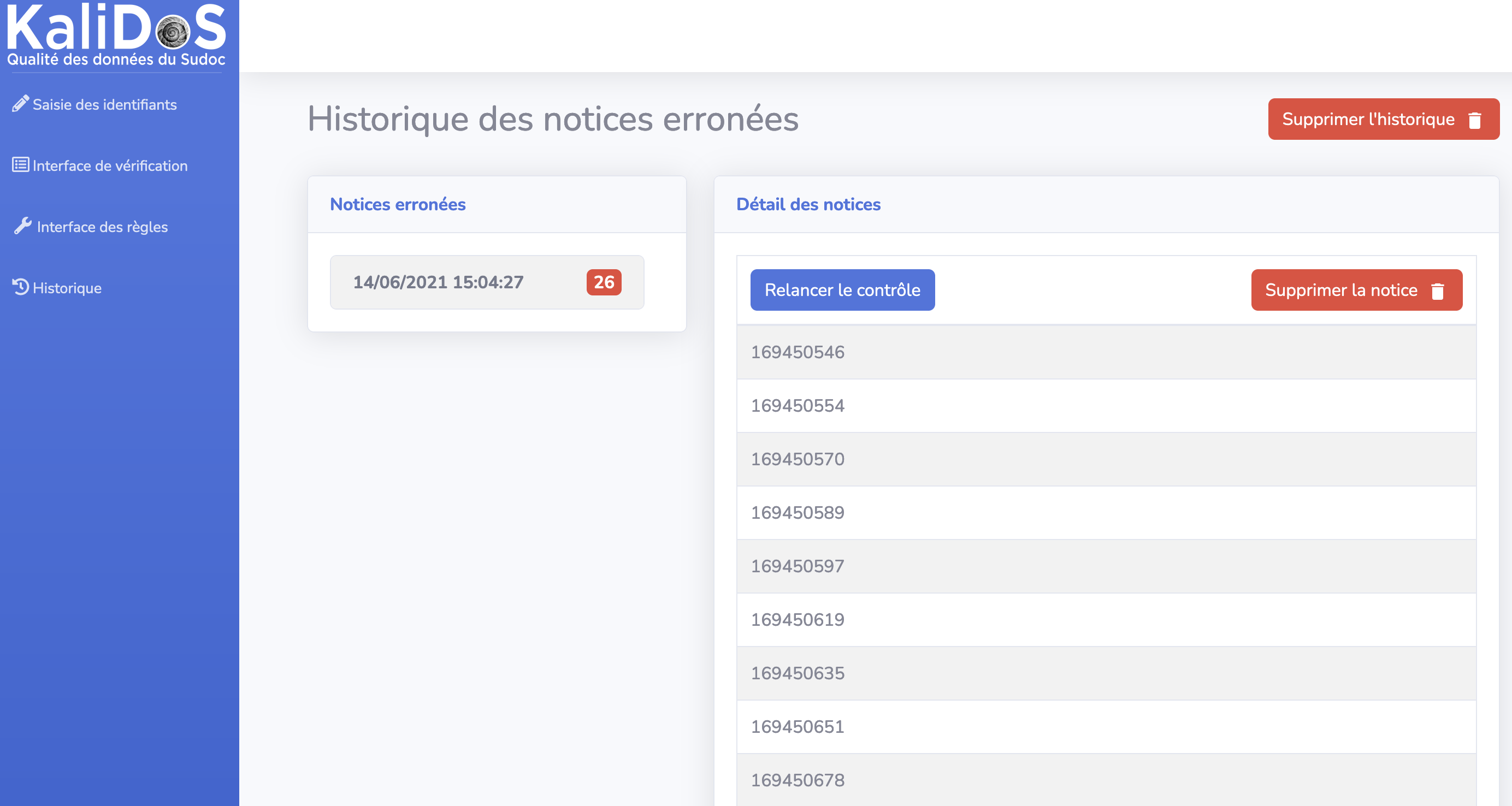
Task: Click notice 169450678 at the bottom
Action: point(798,780)
